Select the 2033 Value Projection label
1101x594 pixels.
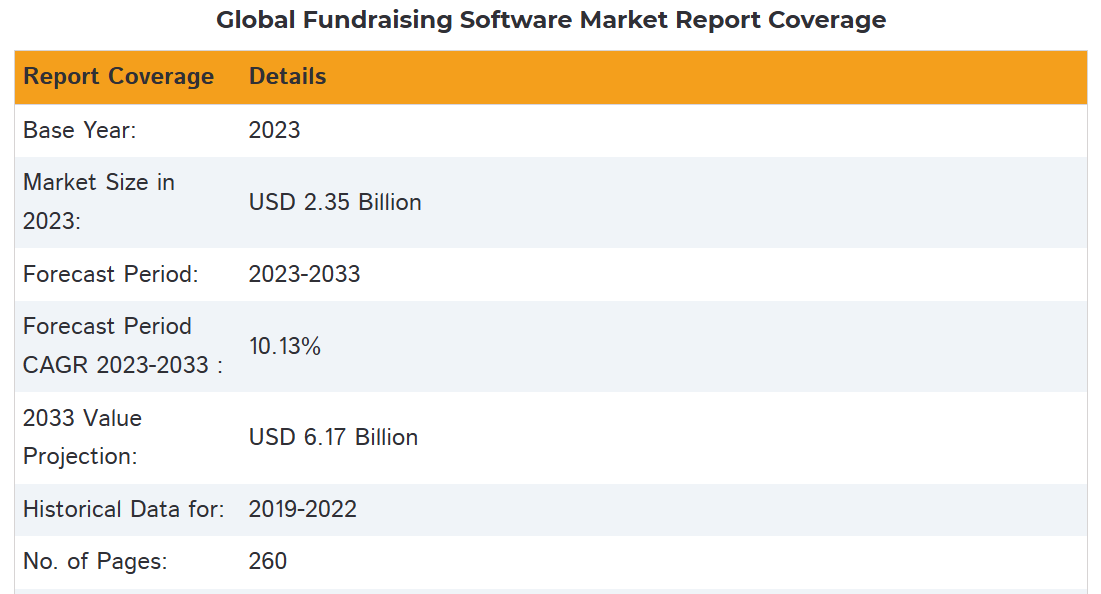(x=82, y=437)
